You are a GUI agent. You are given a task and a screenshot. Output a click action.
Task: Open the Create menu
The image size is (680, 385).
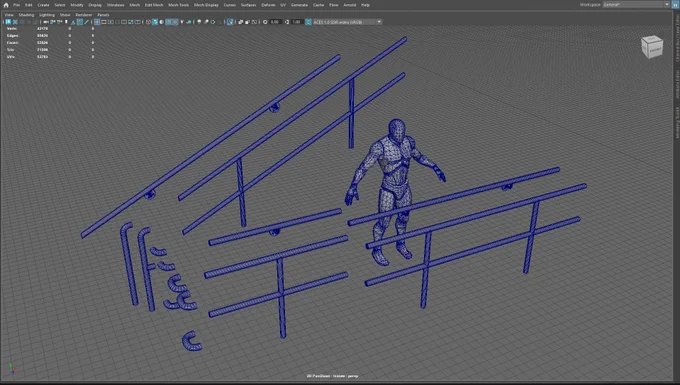43,5
